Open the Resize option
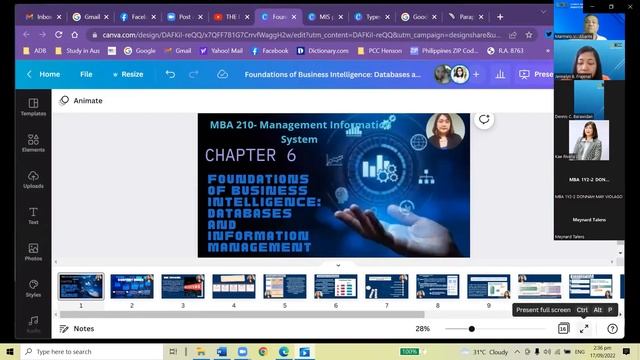 point(128,74)
